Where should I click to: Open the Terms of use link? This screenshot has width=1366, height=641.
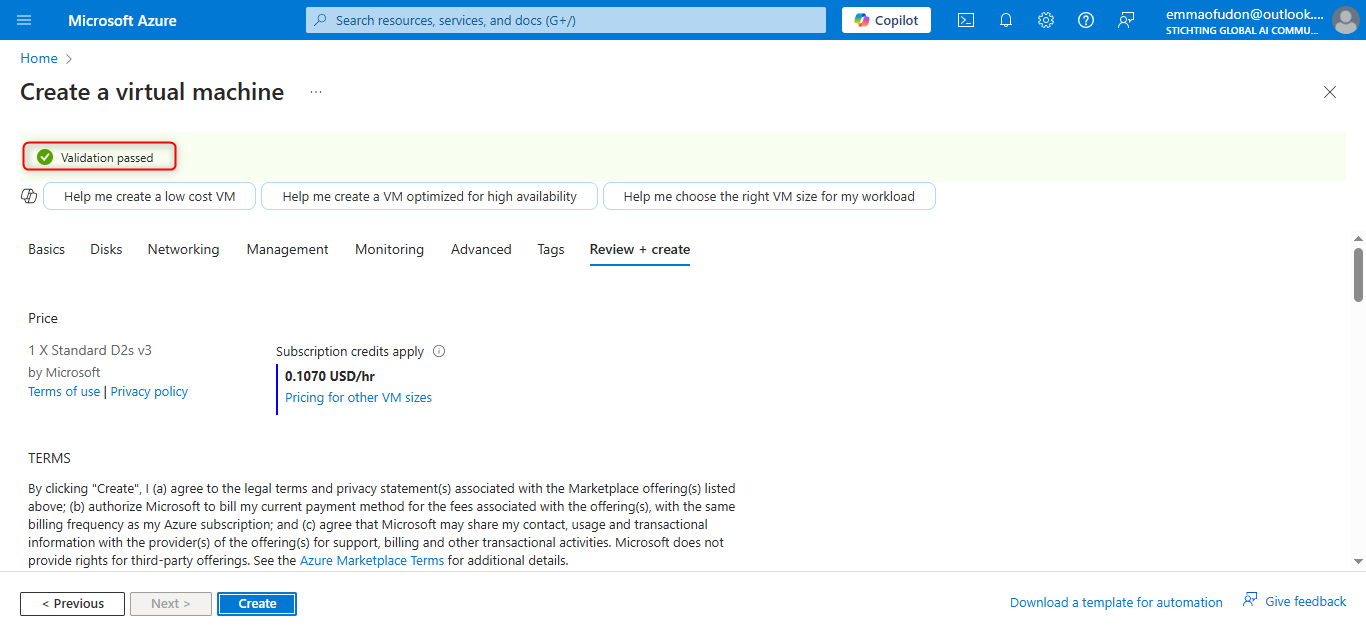pyautogui.click(x=64, y=392)
